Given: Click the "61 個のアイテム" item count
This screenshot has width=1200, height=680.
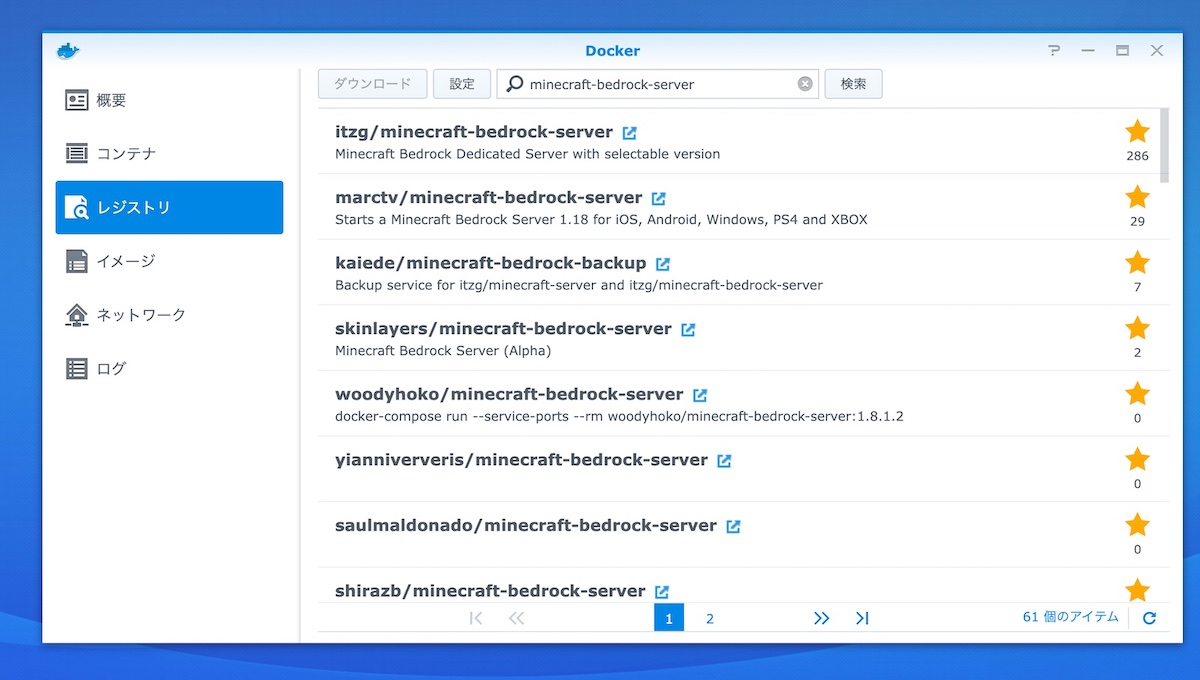Looking at the screenshot, I should 1070,617.
